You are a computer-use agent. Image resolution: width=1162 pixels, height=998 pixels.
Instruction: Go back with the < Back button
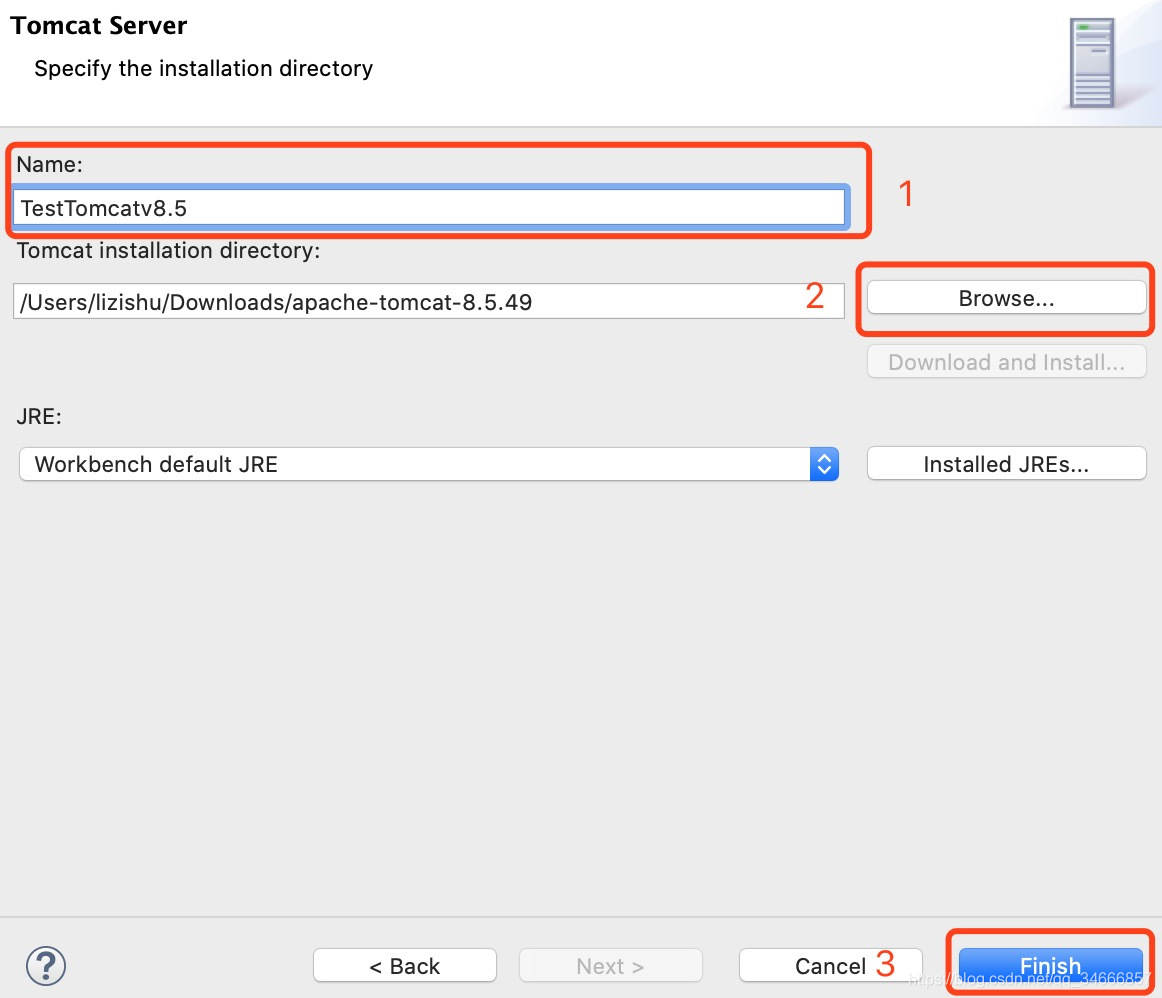405,965
